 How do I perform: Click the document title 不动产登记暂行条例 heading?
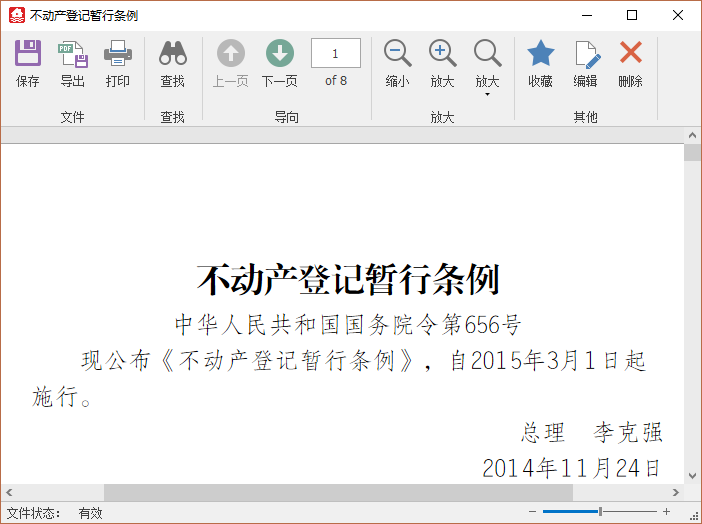(348, 280)
